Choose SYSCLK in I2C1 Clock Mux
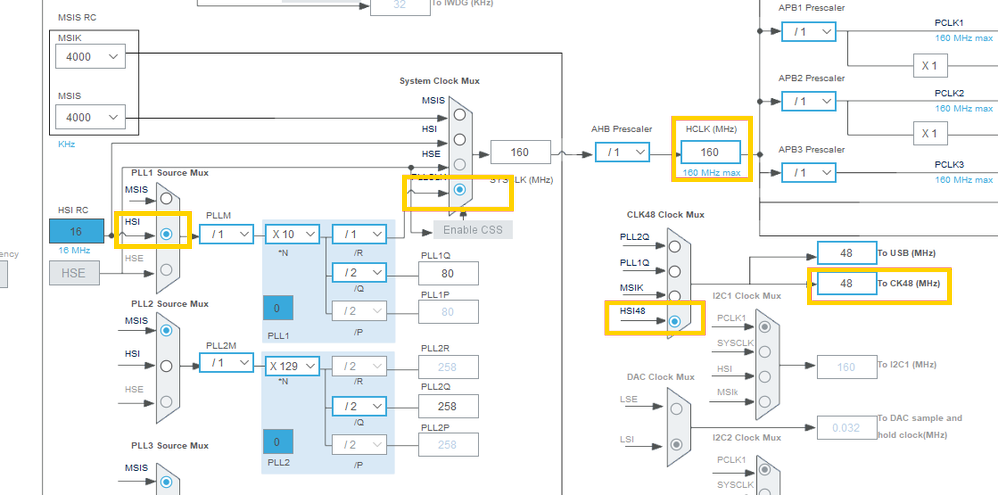 (x=764, y=351)
